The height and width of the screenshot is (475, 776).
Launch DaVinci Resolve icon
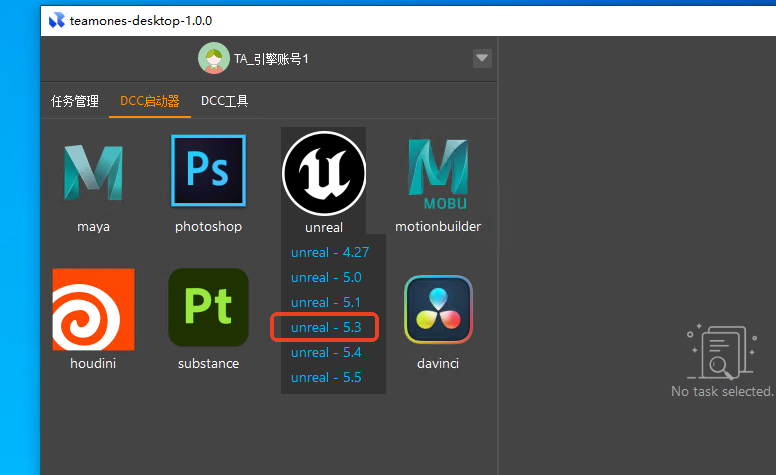click(x=438, y=309)
